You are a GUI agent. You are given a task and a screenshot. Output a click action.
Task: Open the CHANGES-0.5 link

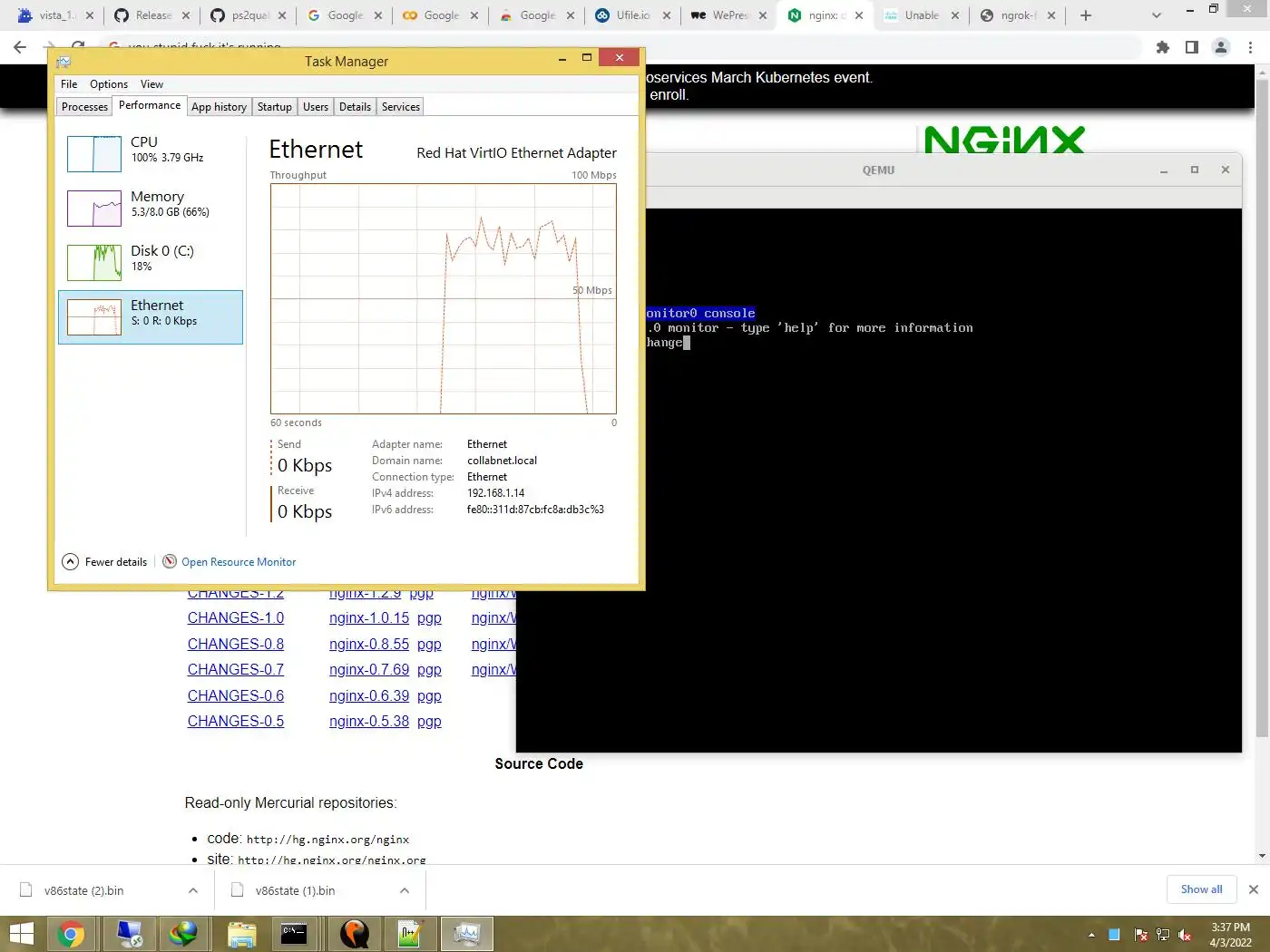pos(236,722)
